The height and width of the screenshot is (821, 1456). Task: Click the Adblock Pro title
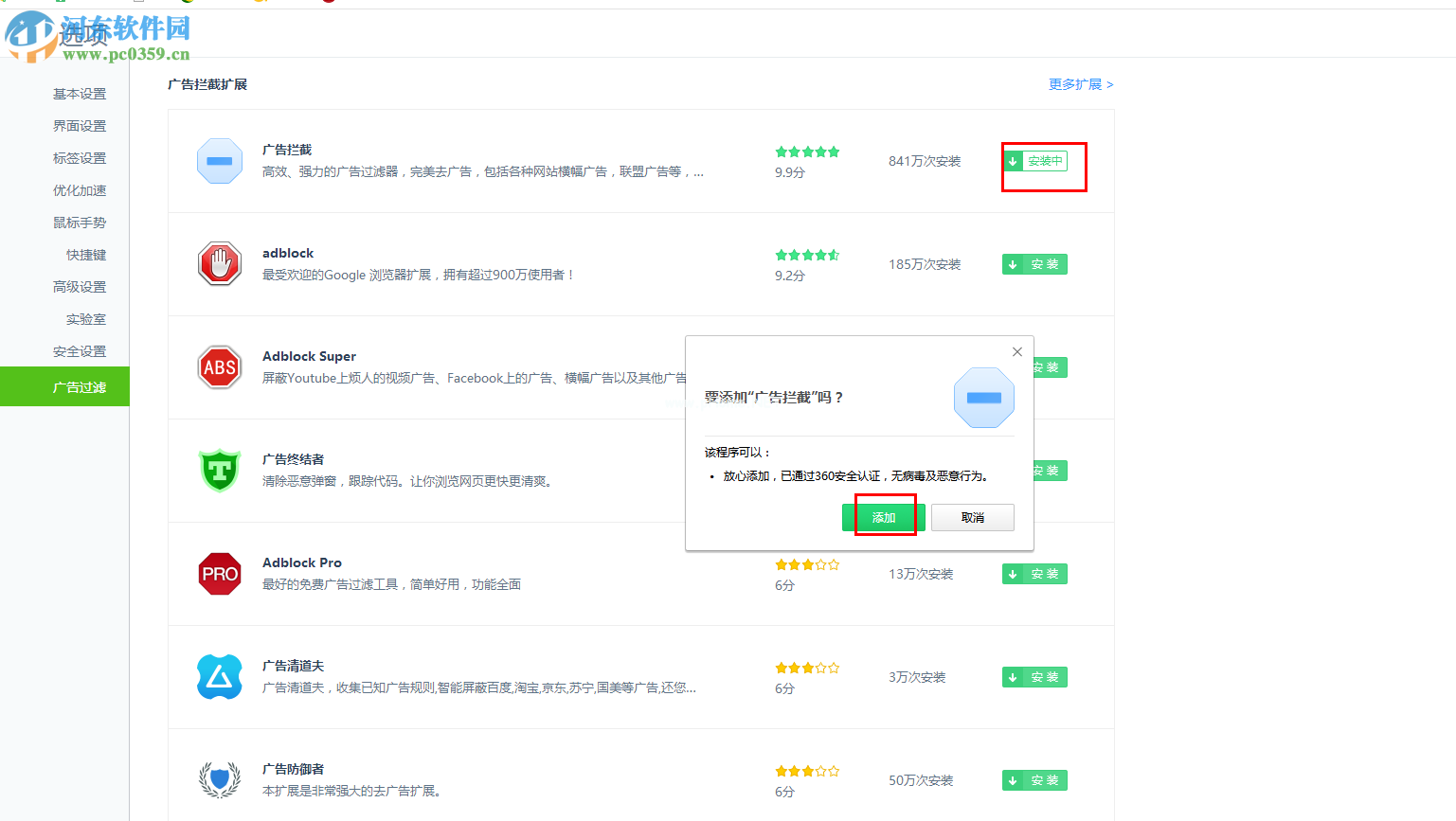click(x=302, y=562)
